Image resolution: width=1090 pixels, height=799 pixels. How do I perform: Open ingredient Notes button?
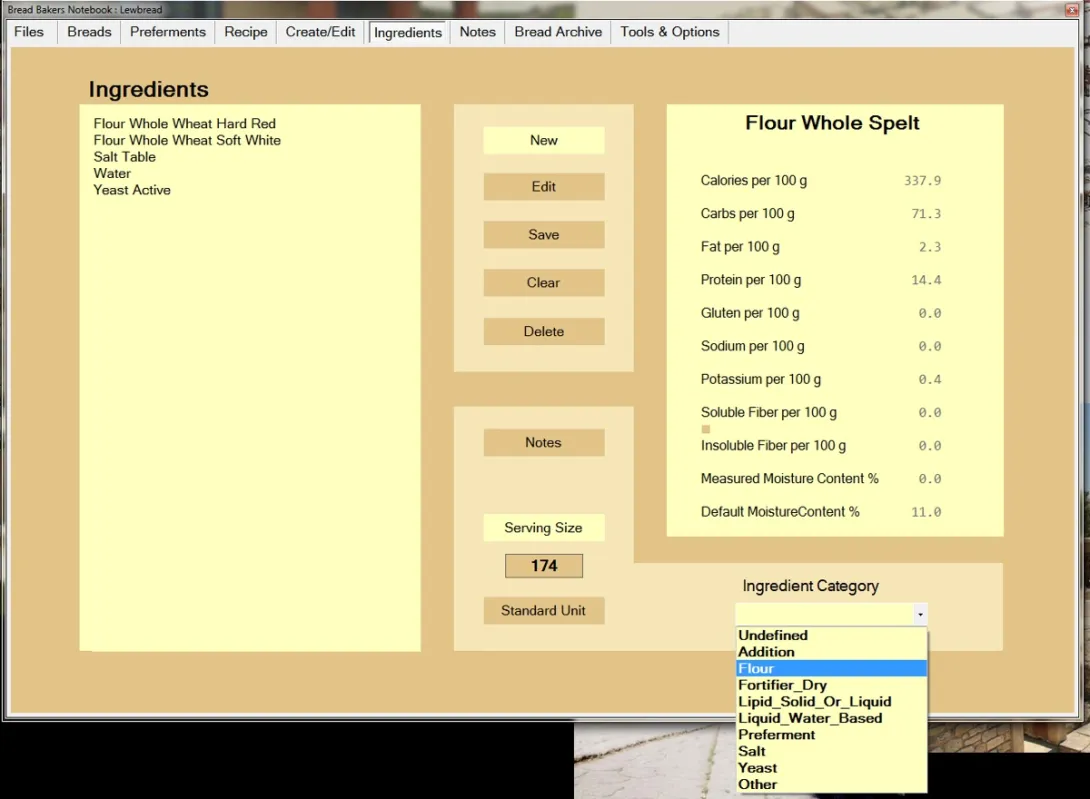544,443
